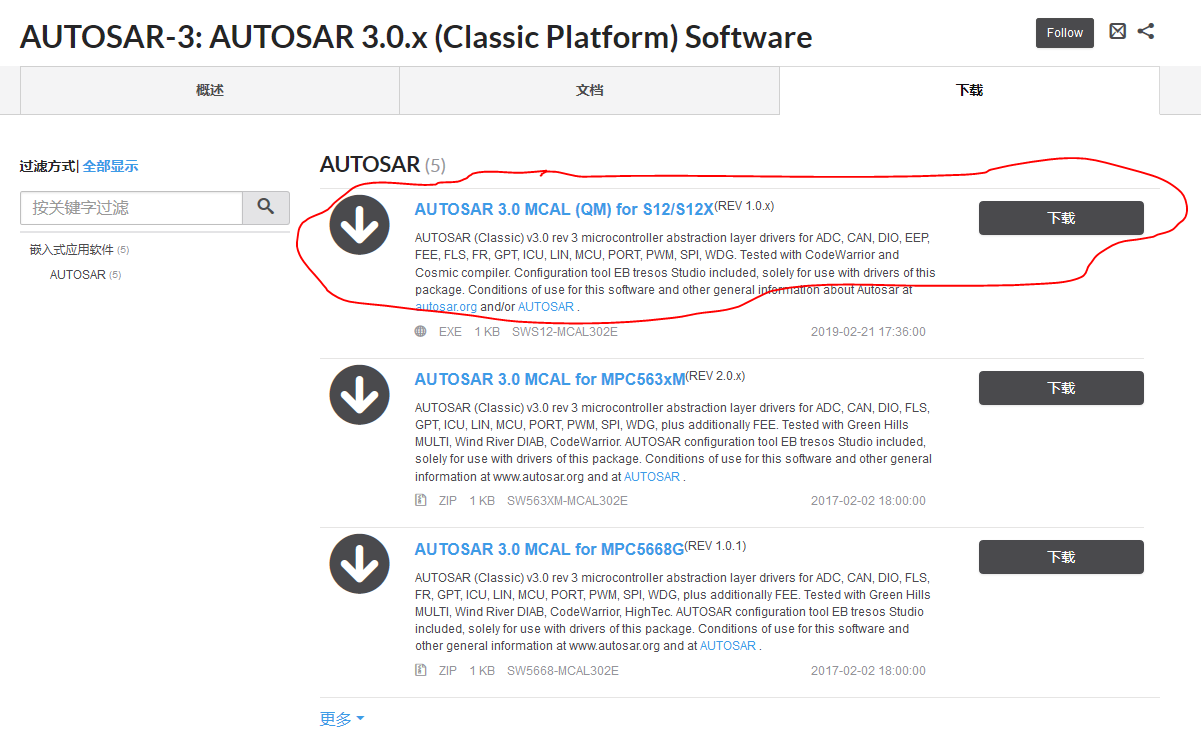Click the share icon at top right
This screenshot has width=1201, height=738.
tap(1146, 31)
